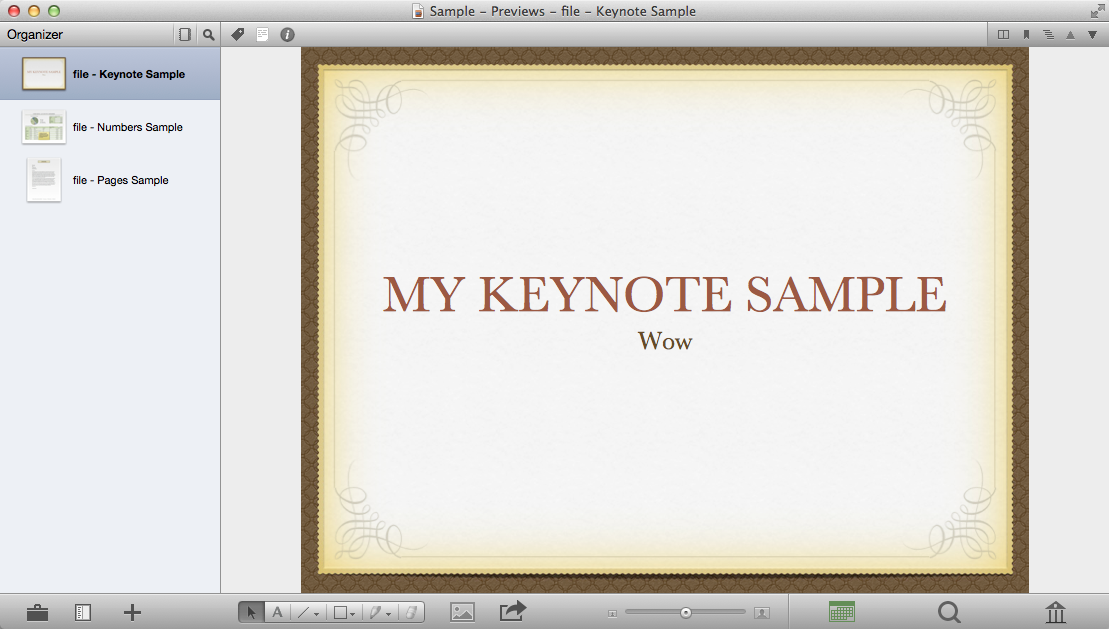Open the briefcase library icon

37,612
